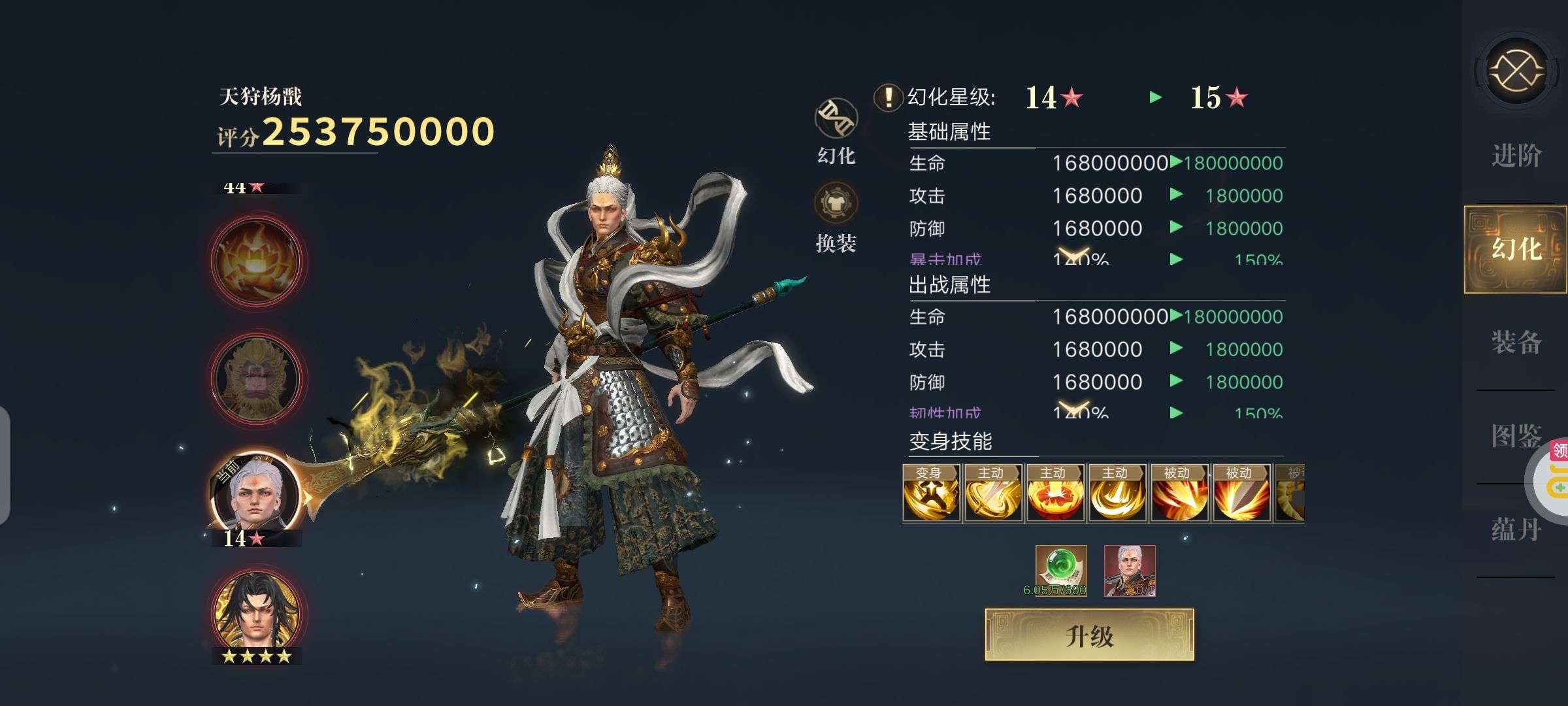Open the 图鉴 tab
This screenshot has width=1568, height=706.
click(x=1516, y=435)
